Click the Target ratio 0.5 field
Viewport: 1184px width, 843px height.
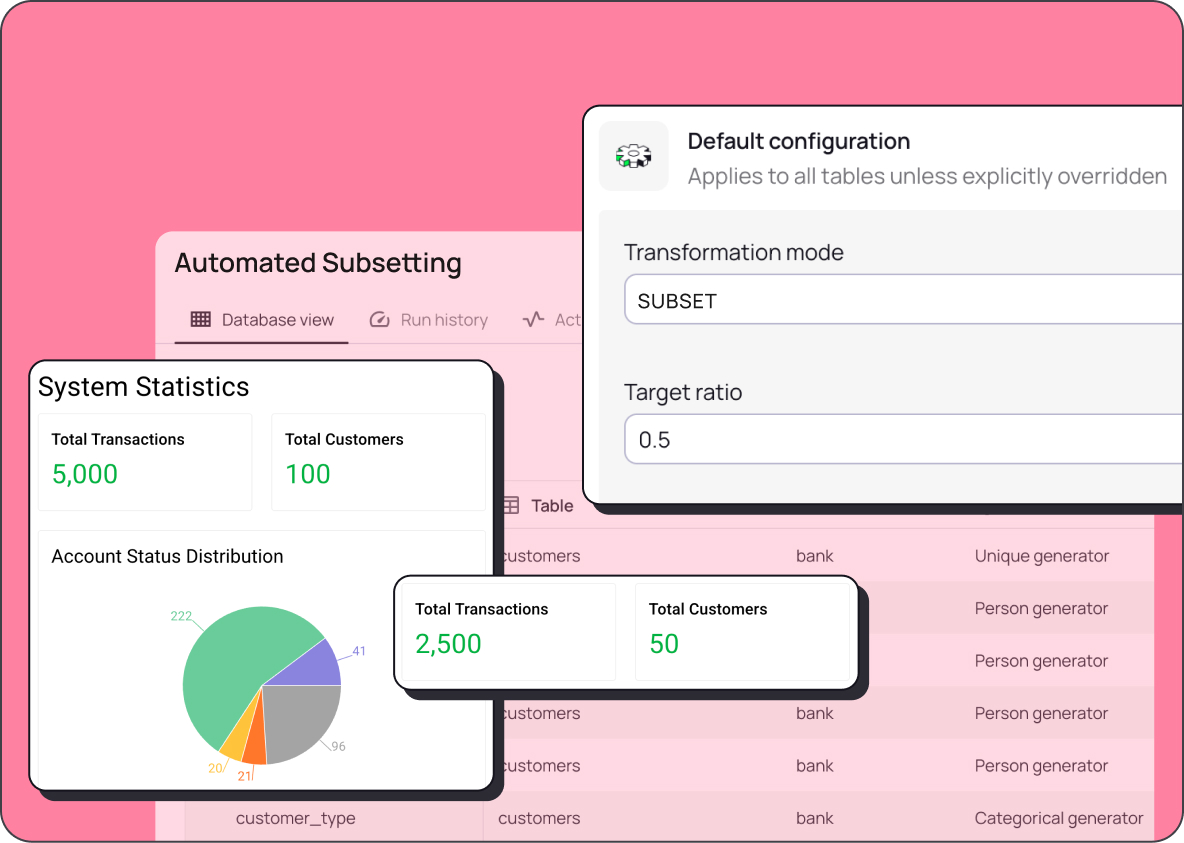[903, 439]
